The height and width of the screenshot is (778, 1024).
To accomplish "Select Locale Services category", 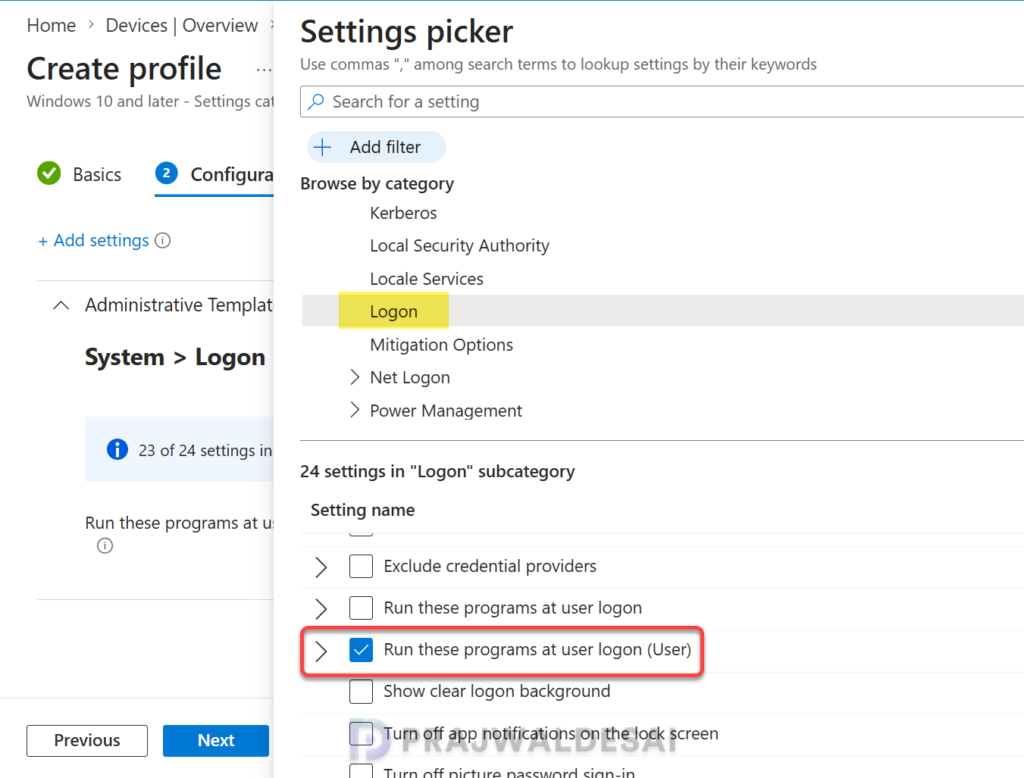I will pyautogui.click(x=426, y=279).
